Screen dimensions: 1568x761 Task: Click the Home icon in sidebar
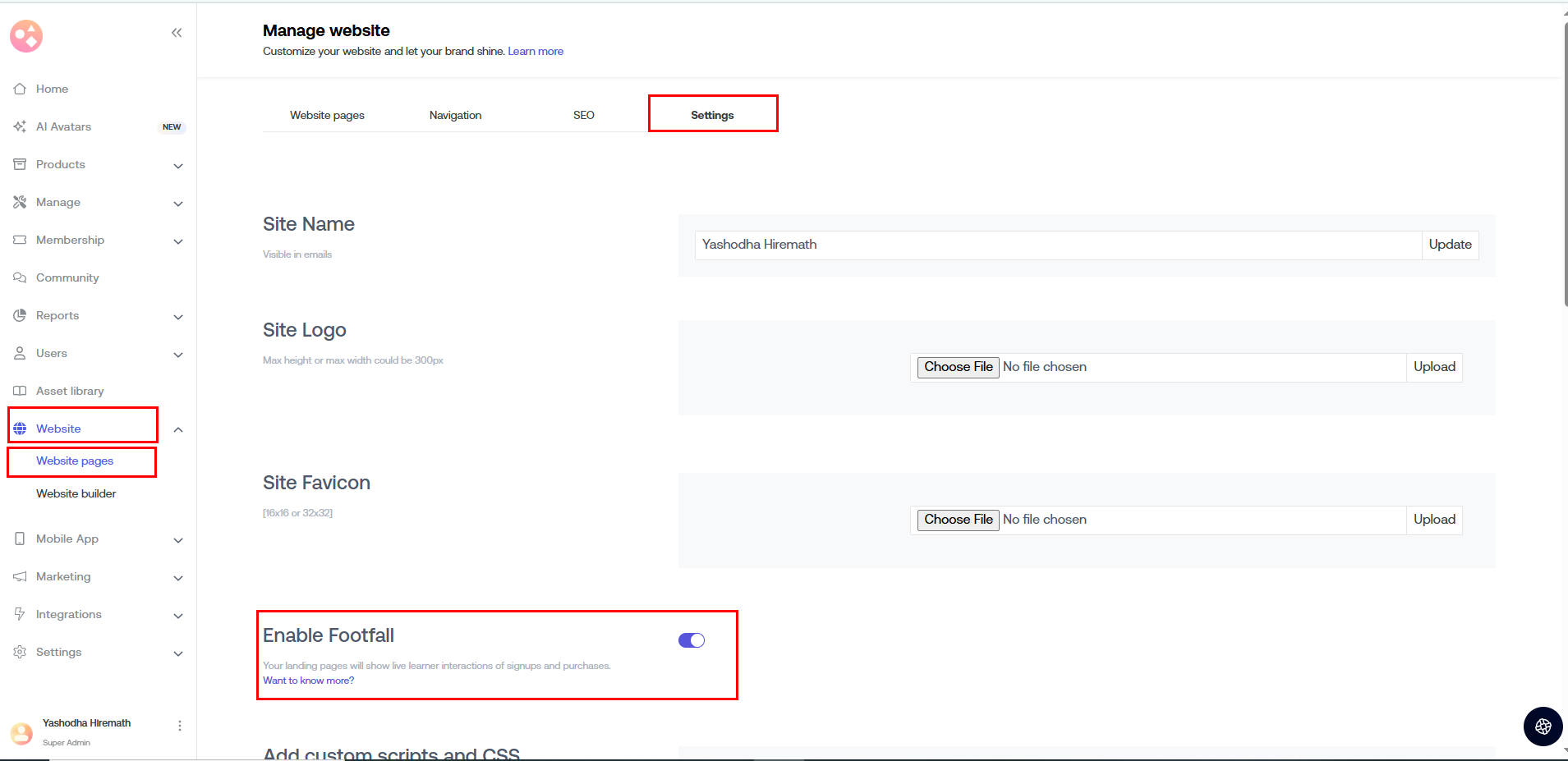point(20,89)
